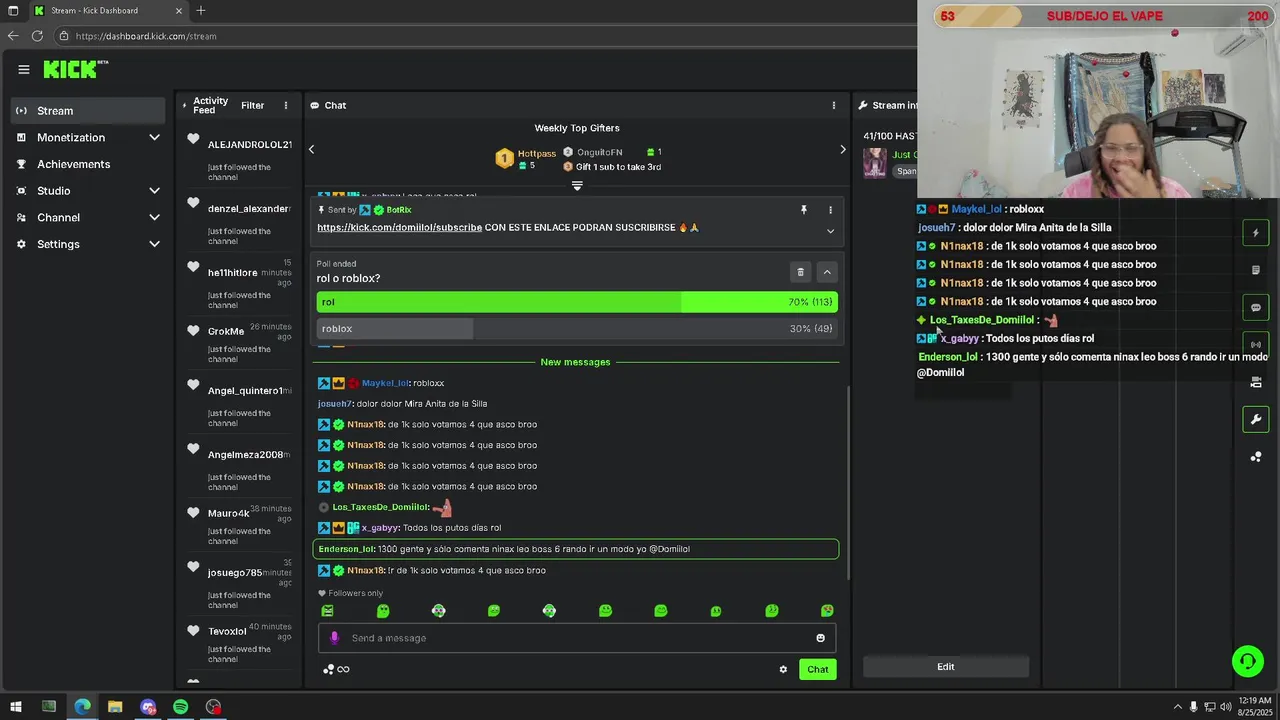
Task: Open pinned message options menu
Action: tap(830, 210)
